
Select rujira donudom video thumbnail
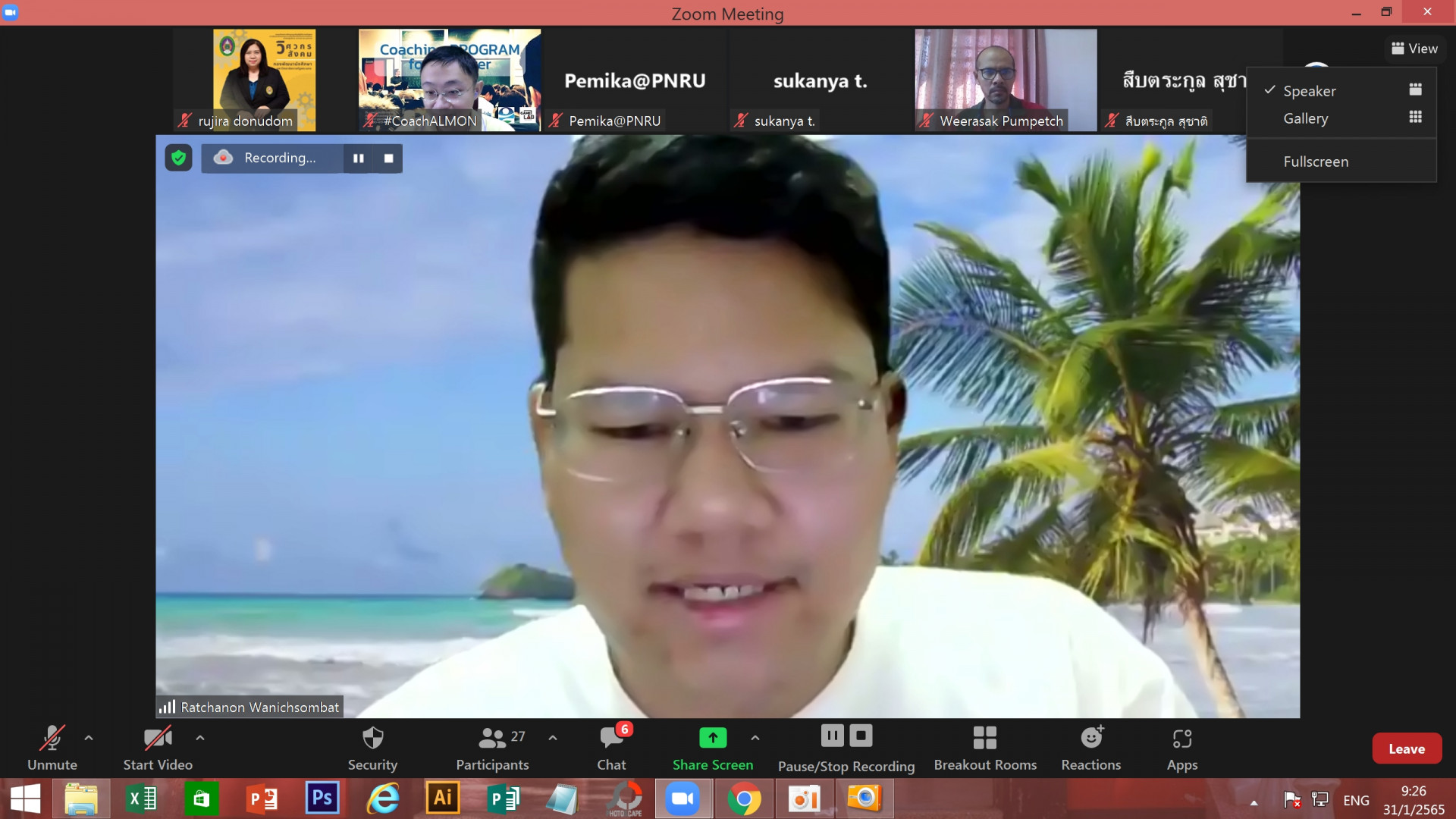(264, 80)
